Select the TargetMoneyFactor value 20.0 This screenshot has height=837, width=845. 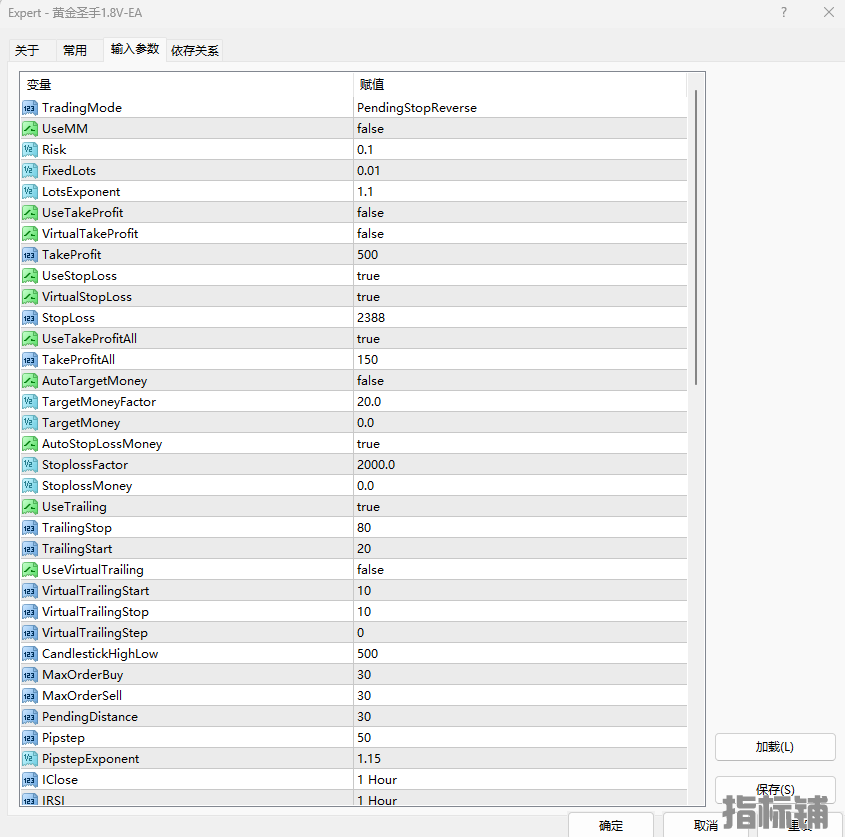click(369, 402)
